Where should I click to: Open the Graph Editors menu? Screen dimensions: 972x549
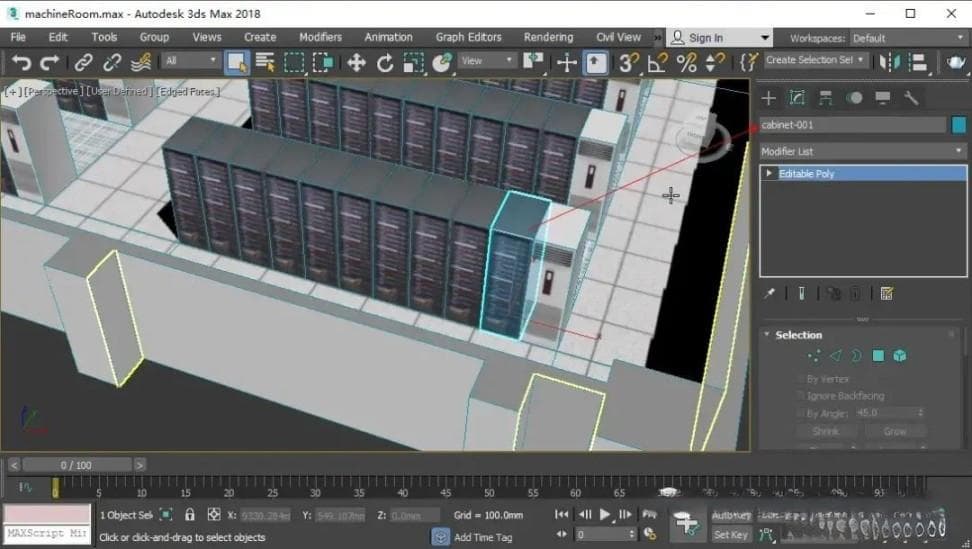click(469, 37)
